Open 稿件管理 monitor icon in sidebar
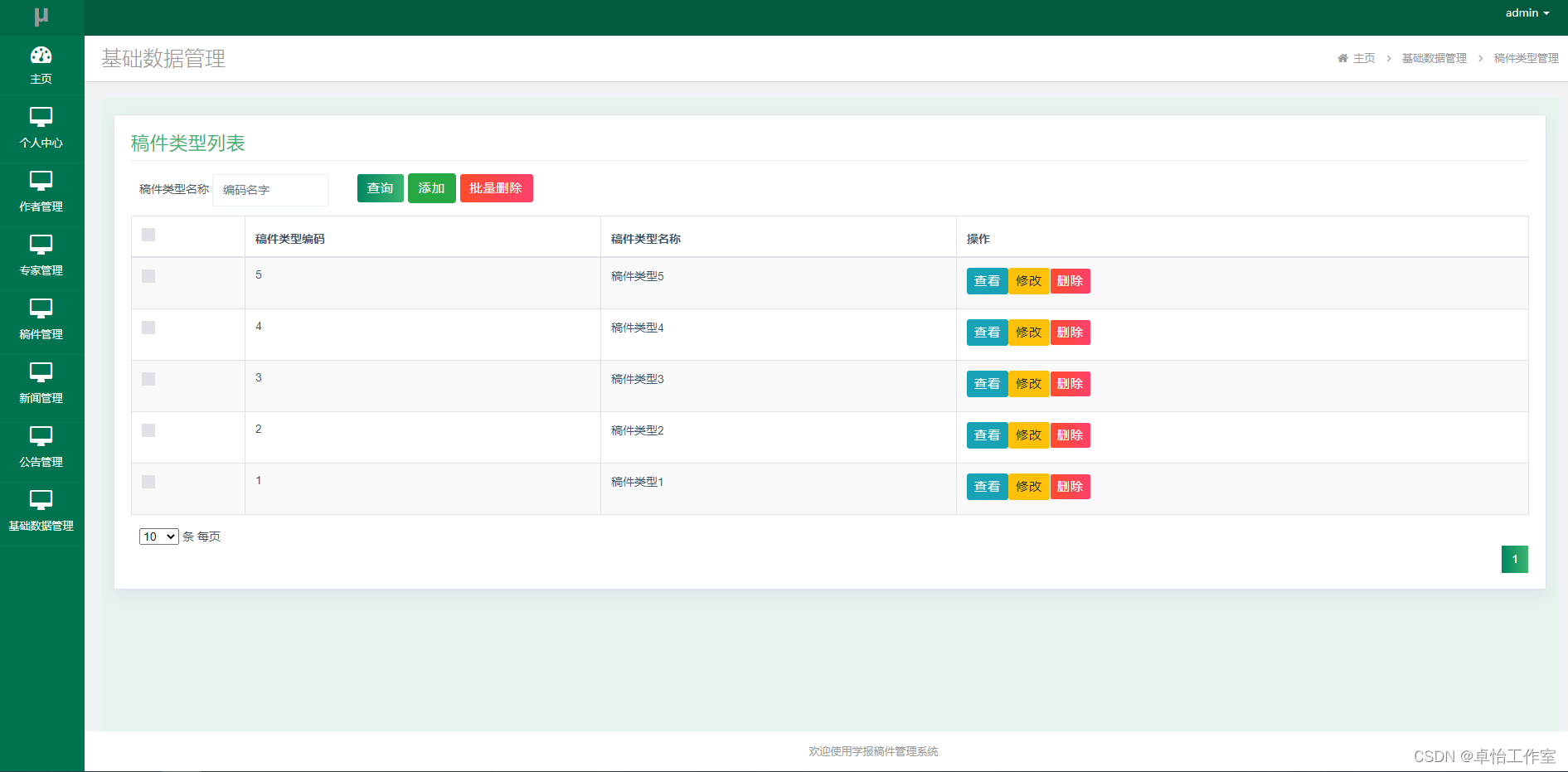The image size is (1568, 772). 41,308
